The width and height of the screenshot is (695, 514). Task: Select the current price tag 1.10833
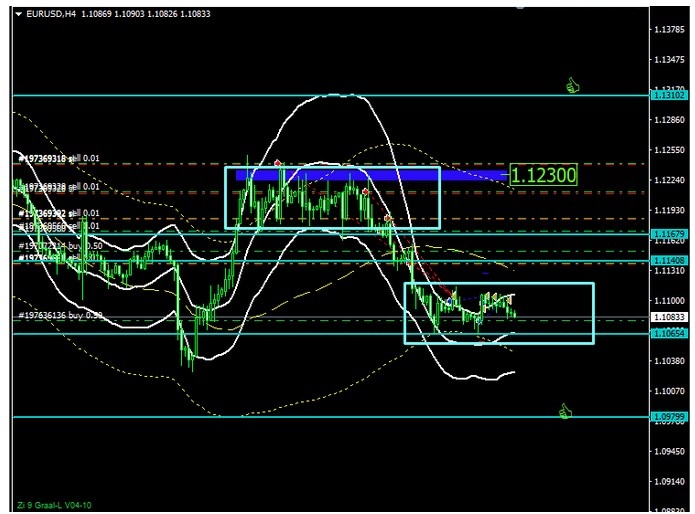[667, 318]
